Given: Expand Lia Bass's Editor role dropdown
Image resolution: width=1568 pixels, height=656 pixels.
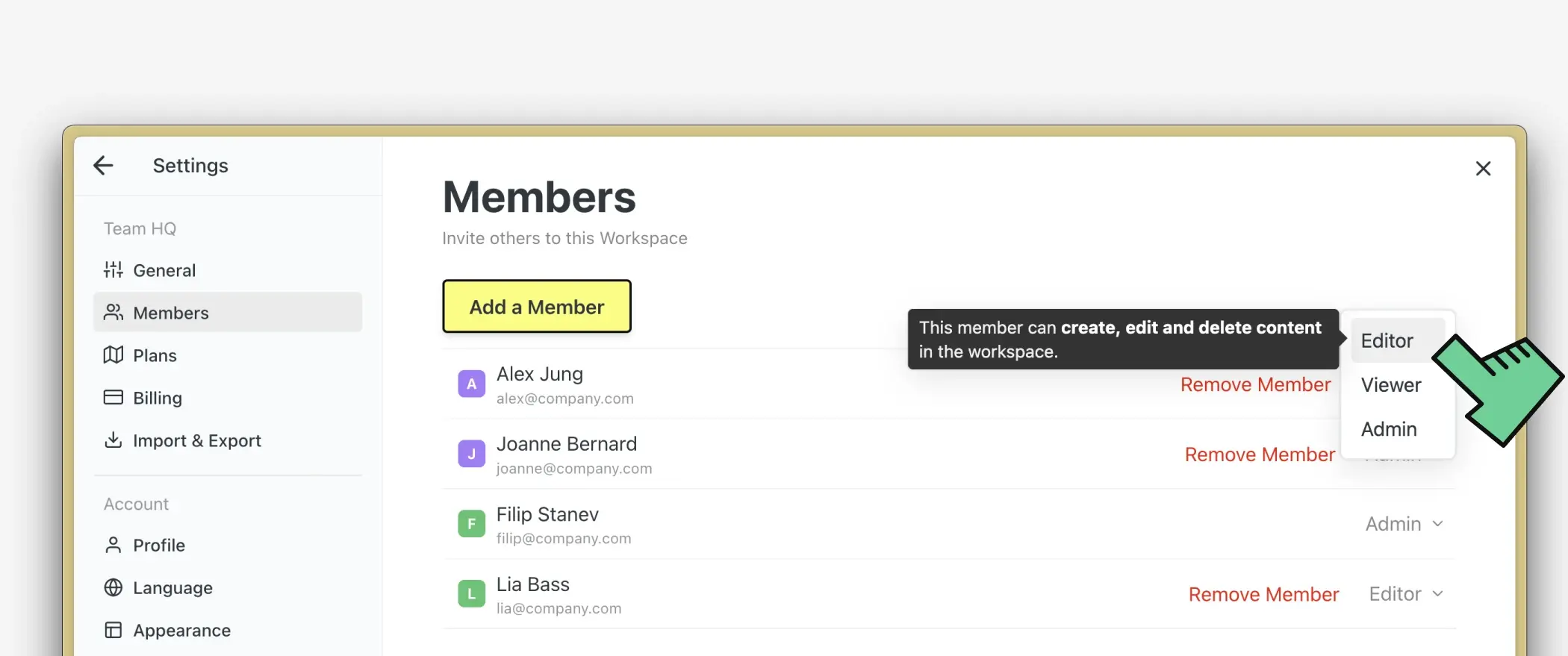Looking at the screenshot, I should 1405,594.
